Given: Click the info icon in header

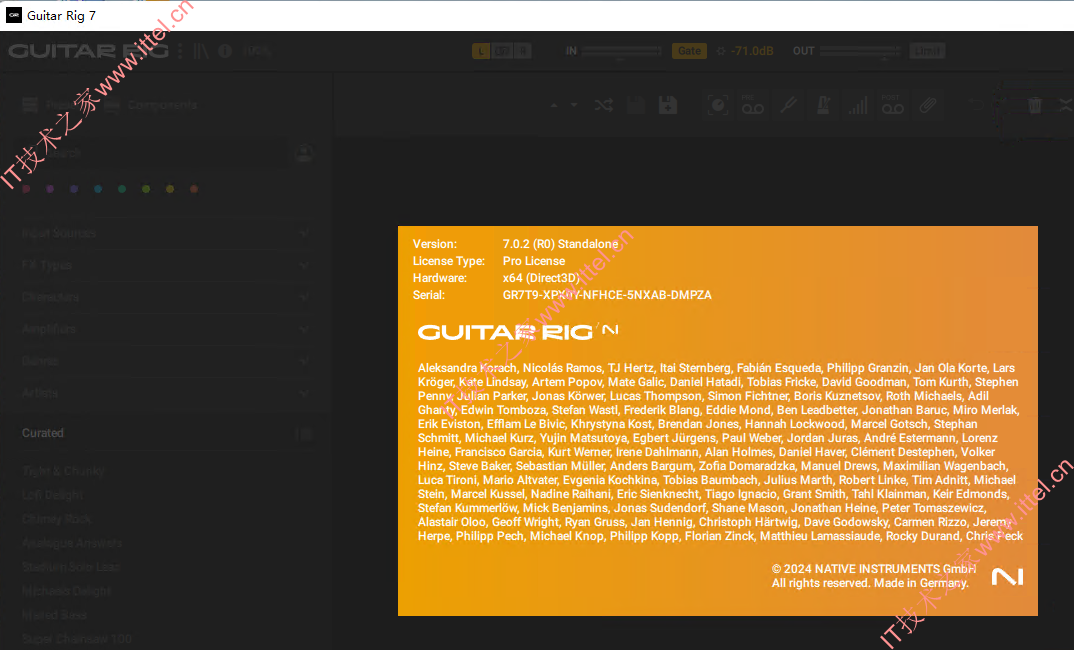Looking at the screenshot, I should [x=225, y=51].
